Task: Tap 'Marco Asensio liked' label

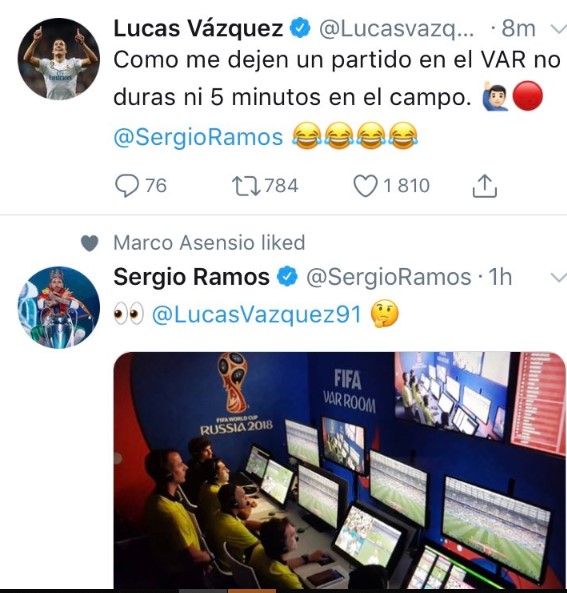Action: click(x=209, y=243)
